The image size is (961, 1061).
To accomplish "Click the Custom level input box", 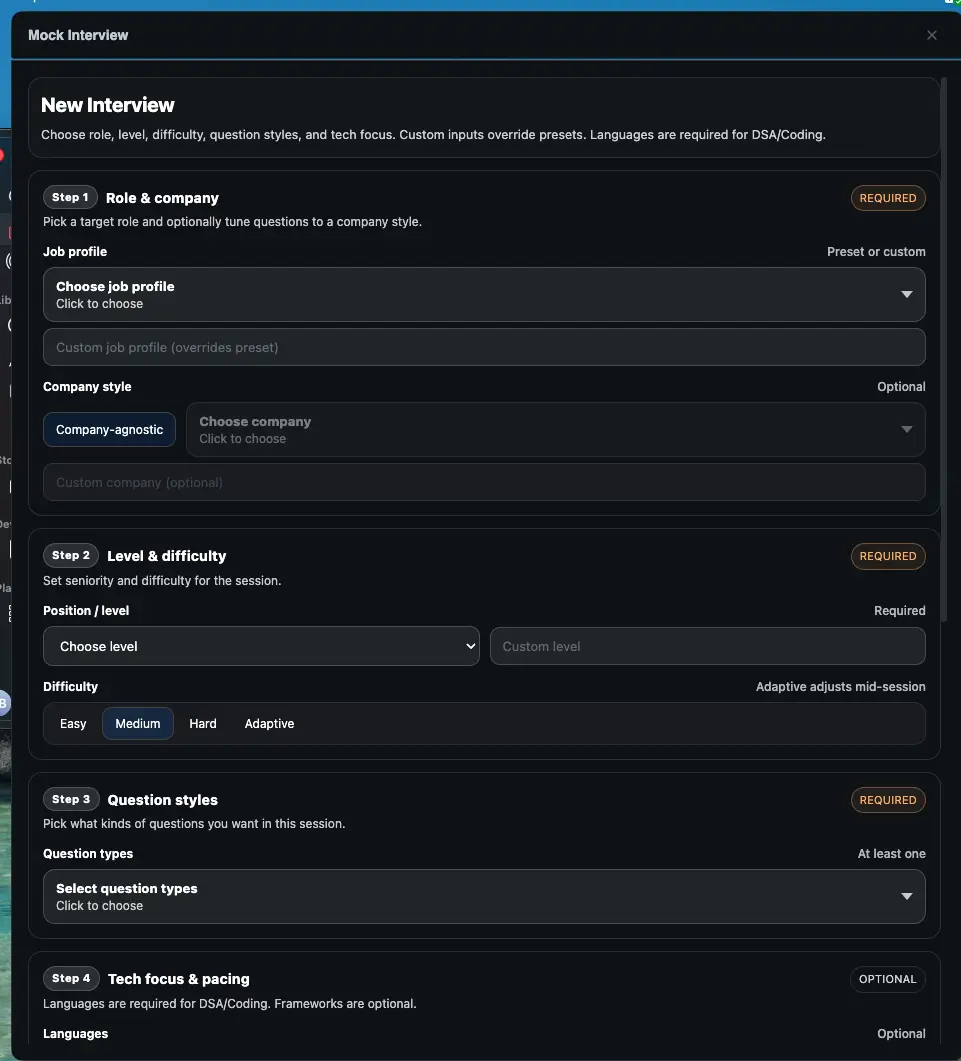I will pos(707,646).
